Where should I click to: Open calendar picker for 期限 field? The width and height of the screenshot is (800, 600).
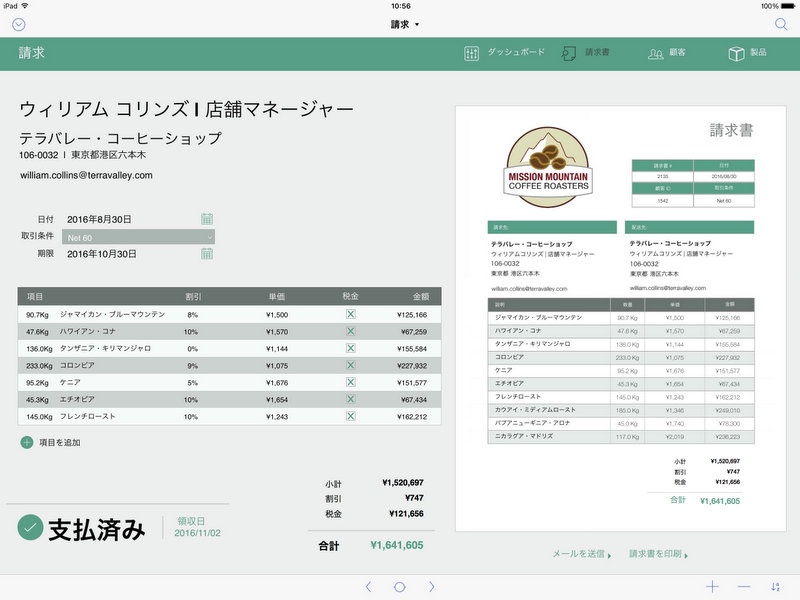pyautogui.click(x=207, y=254)
